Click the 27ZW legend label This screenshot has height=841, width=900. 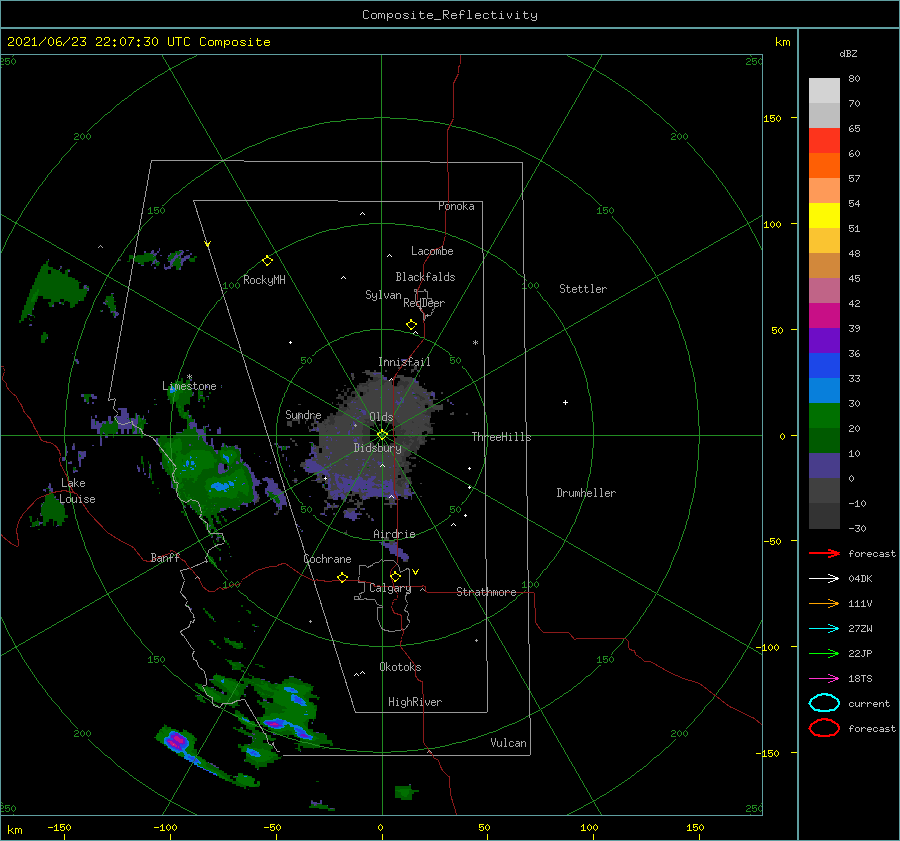[x=860, y=629]
